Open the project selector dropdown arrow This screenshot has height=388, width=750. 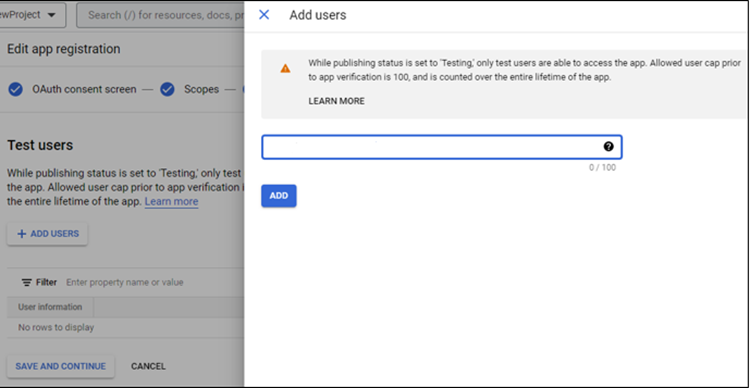coord(51,15)
